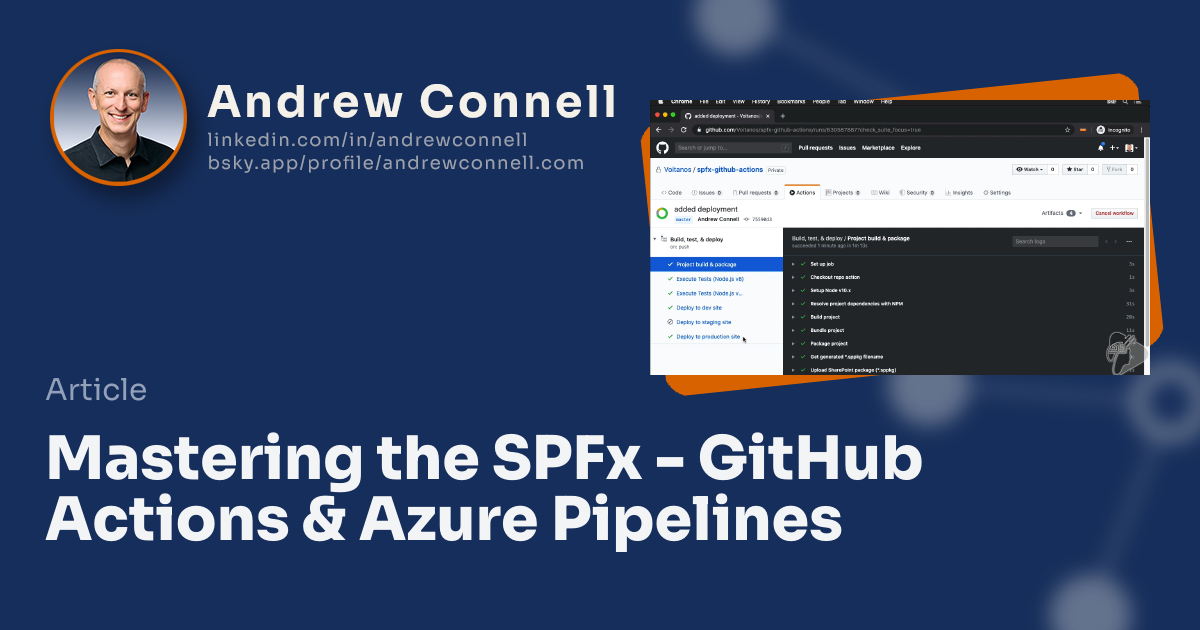Click the padlock icon in the address bar
The height and width of the screenshot is (630, 1200).
(x=700, y=130)
